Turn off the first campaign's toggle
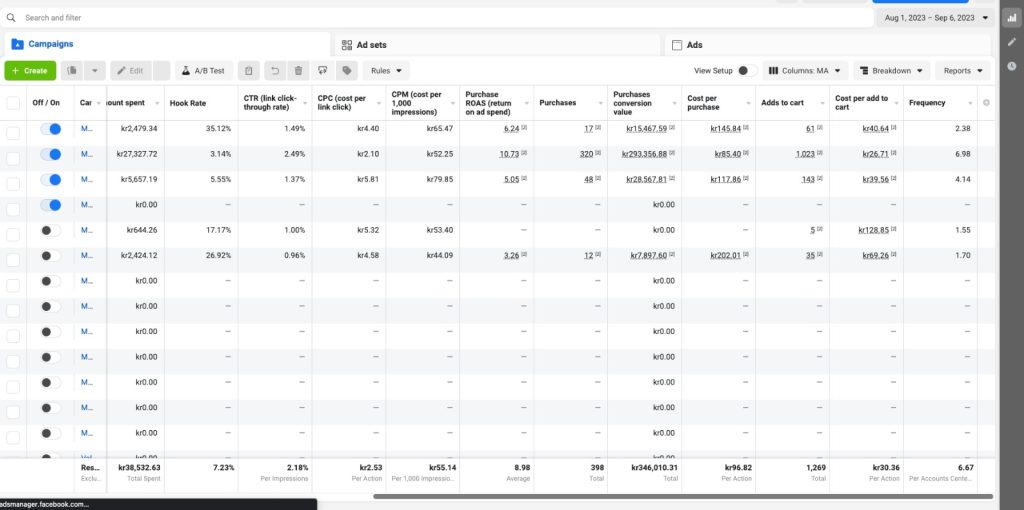 (x=50, y=129)
